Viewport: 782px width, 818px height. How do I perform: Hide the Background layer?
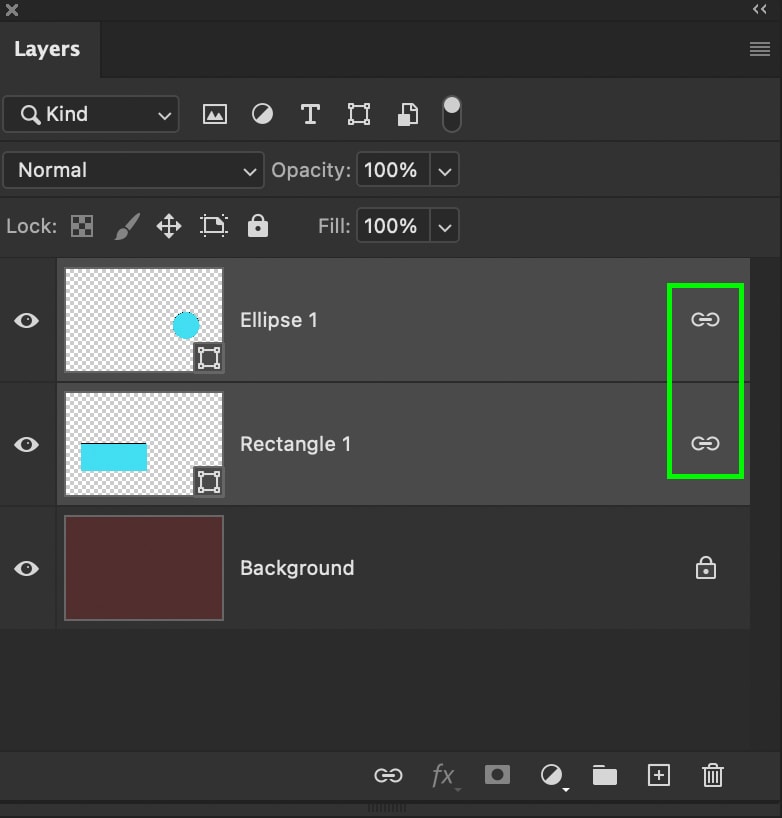click(27, 568)
